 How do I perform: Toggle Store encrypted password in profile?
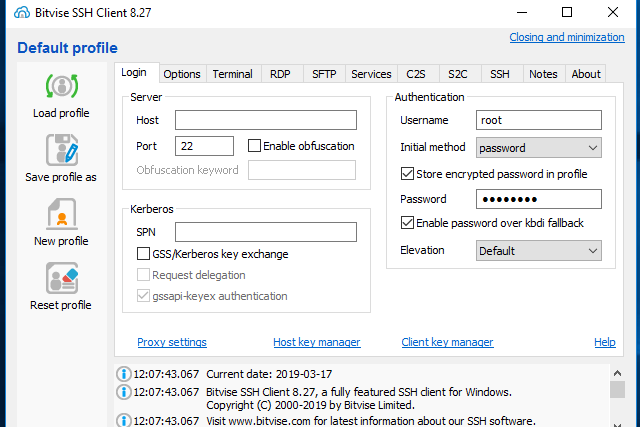coord(407,174)
